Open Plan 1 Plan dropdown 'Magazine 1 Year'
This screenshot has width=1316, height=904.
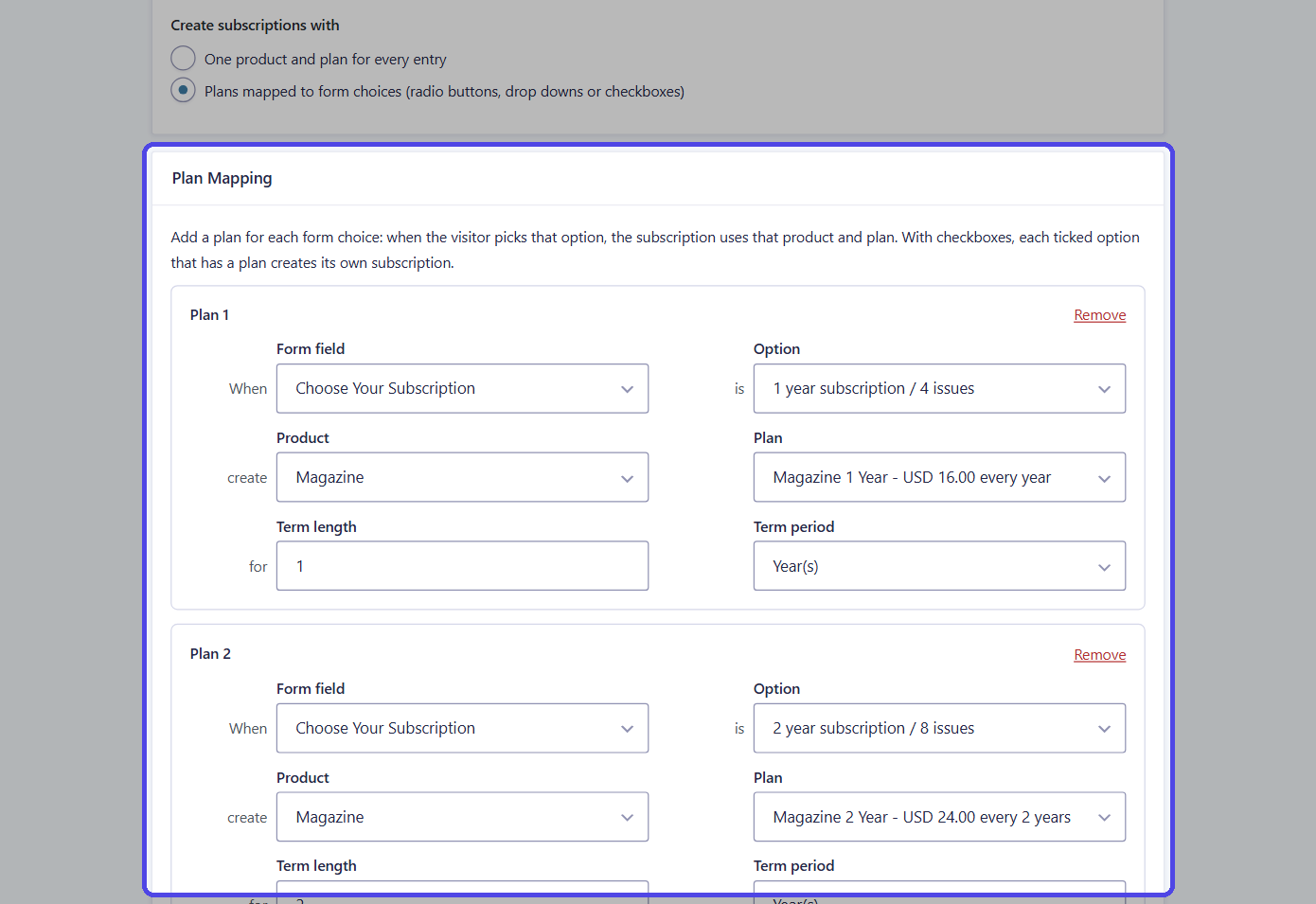pos(939,477)
